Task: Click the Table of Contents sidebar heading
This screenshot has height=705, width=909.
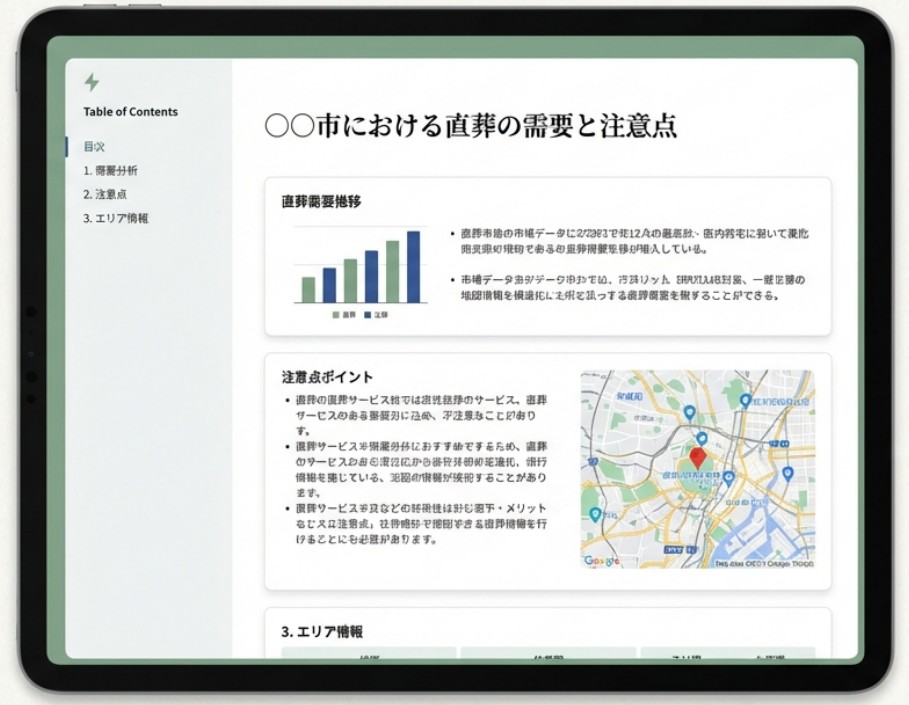Action: pos(131,112)
